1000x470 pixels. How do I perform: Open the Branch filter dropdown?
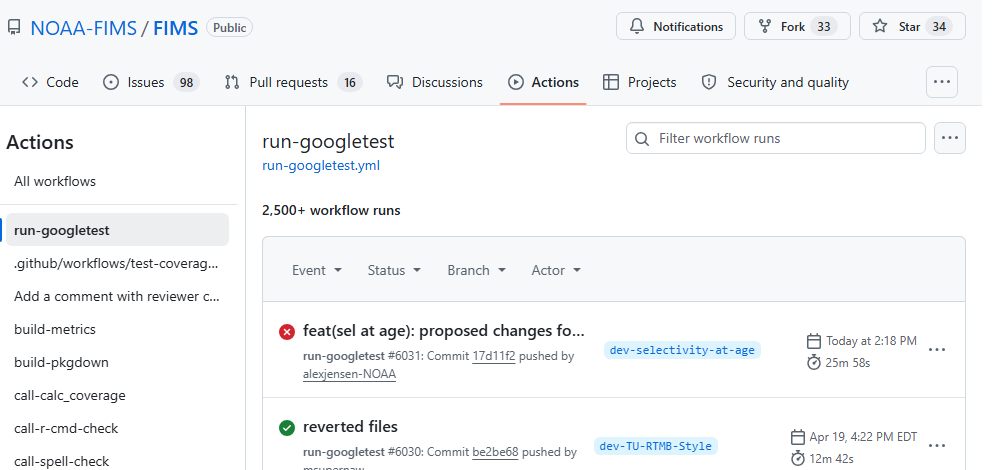(x=476, y=270)
